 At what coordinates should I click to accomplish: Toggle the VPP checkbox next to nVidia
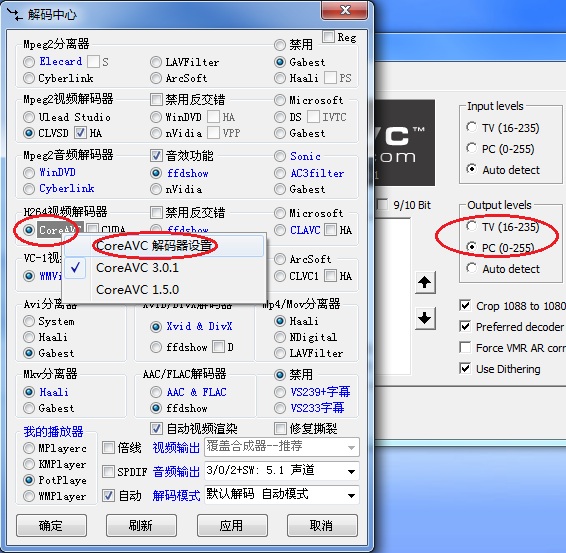click(213, 133)
